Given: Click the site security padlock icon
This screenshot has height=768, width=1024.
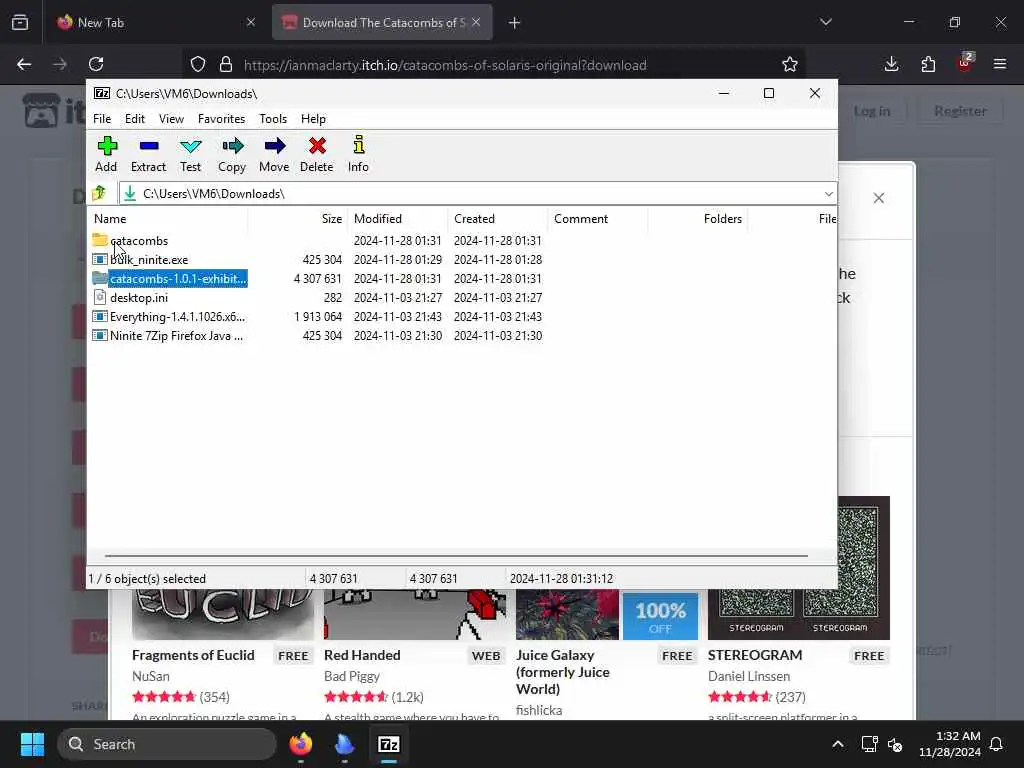Looking at the screenshot, I should pos(226,64).
